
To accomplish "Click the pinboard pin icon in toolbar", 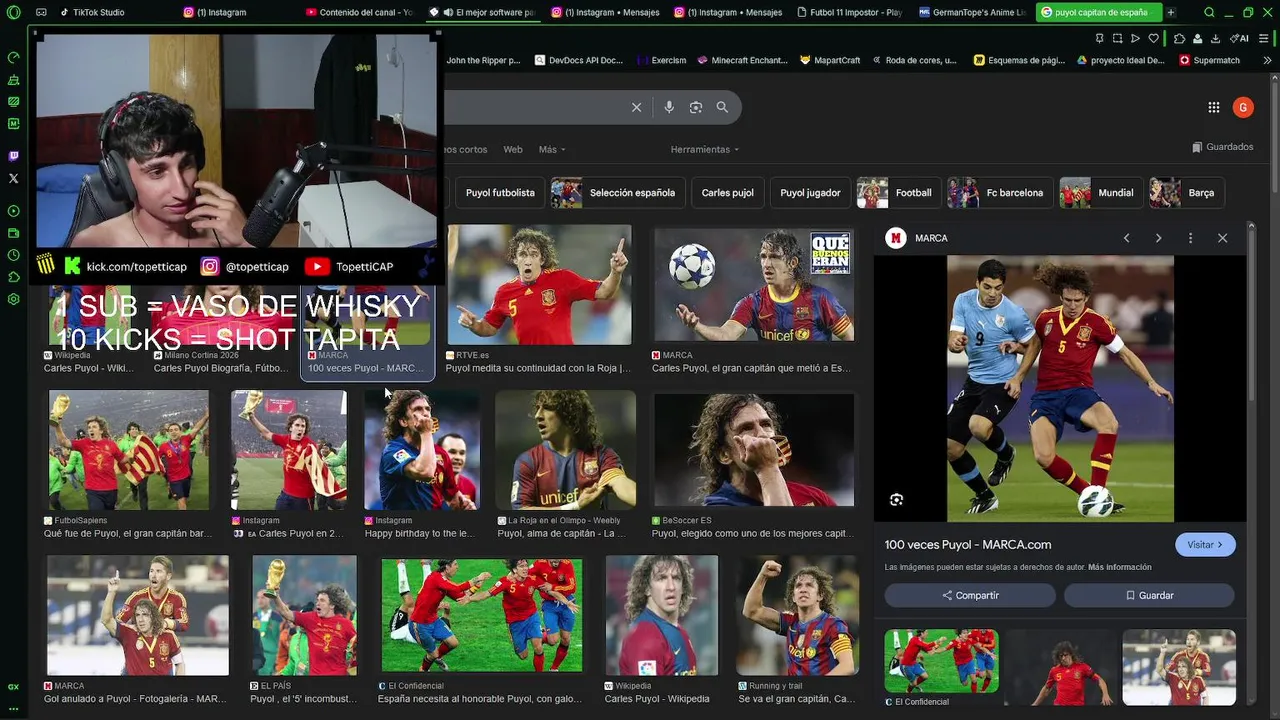I will (x=1099, y=38).
